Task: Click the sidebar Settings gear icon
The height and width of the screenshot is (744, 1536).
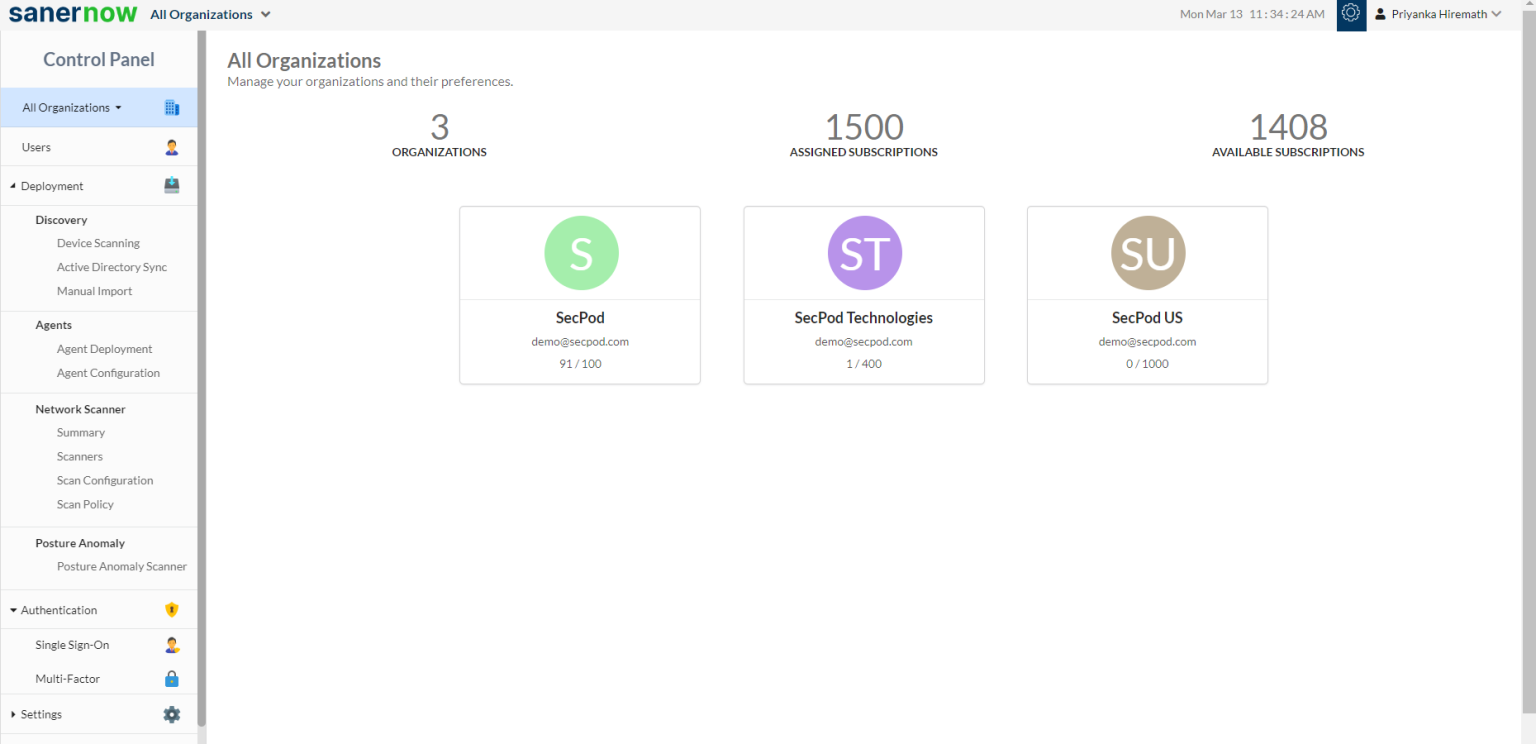Action: pyautogui.click(x=171, y=715)
